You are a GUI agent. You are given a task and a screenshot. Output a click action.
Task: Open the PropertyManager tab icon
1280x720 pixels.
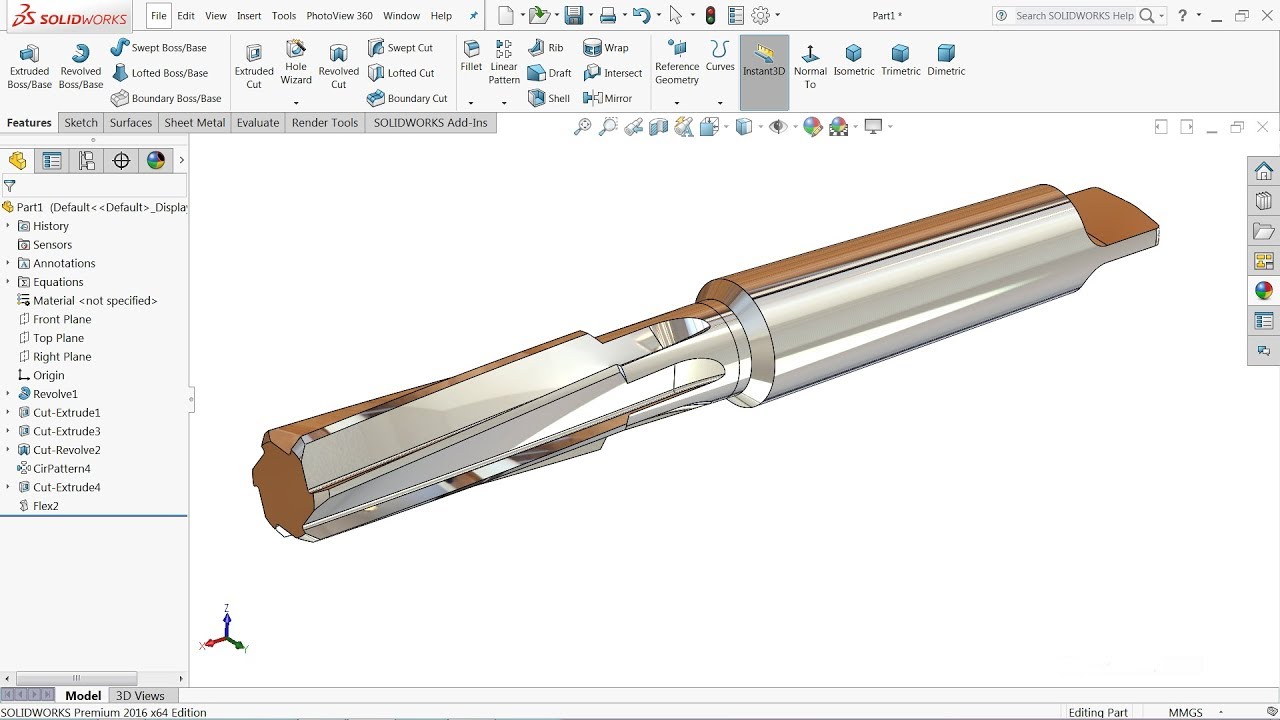(52, 161)
